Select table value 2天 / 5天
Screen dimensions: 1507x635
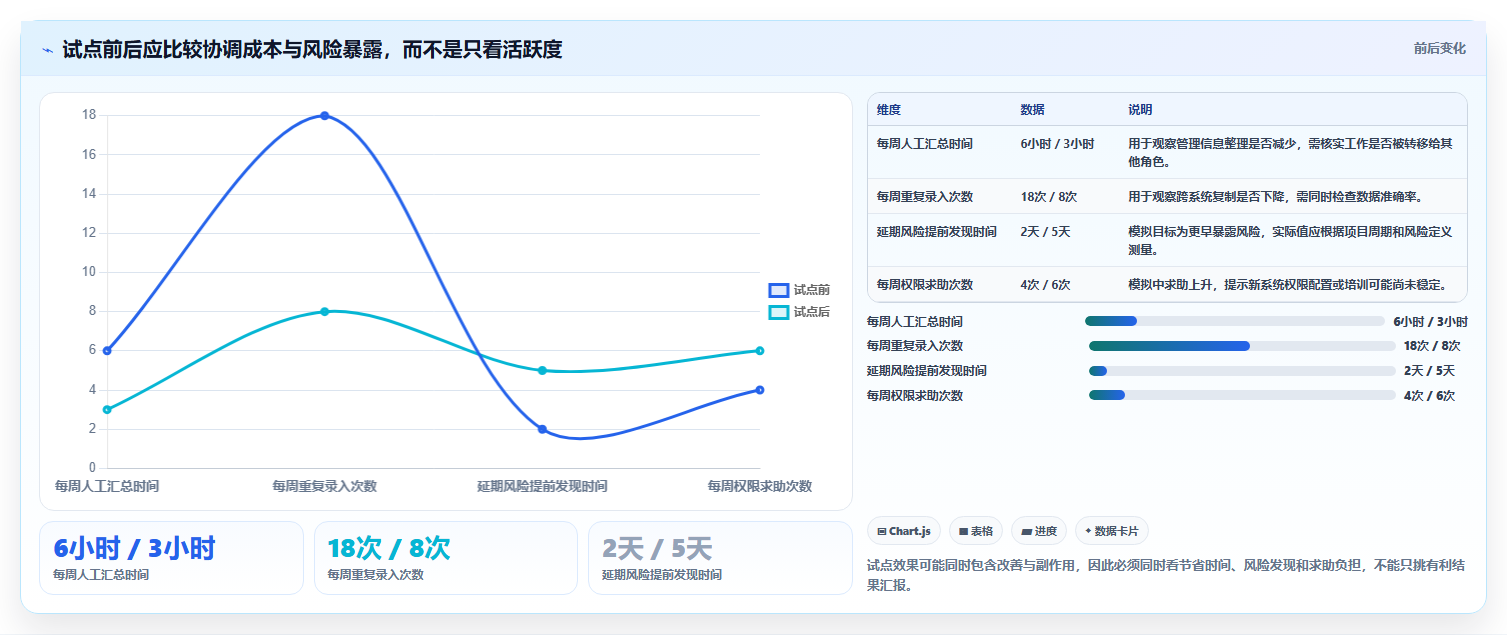coord(1045,232)
